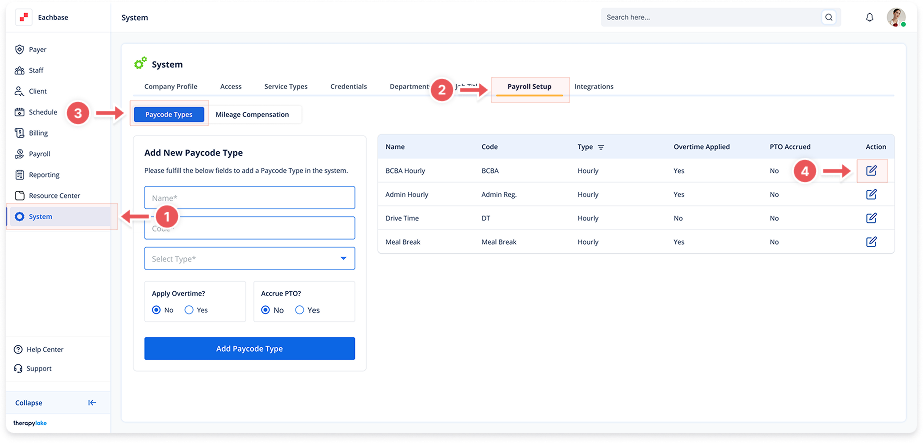Select Yes for Accrue PTO
Image resolution: width=923 pixels, height=443 pixels.
(x=300, y=310)
